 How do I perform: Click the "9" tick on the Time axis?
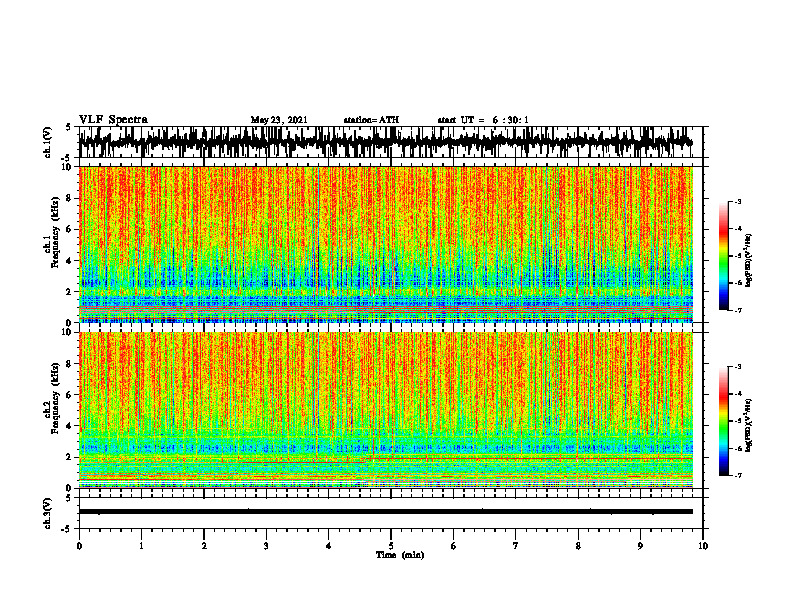[x=640, y=546]
